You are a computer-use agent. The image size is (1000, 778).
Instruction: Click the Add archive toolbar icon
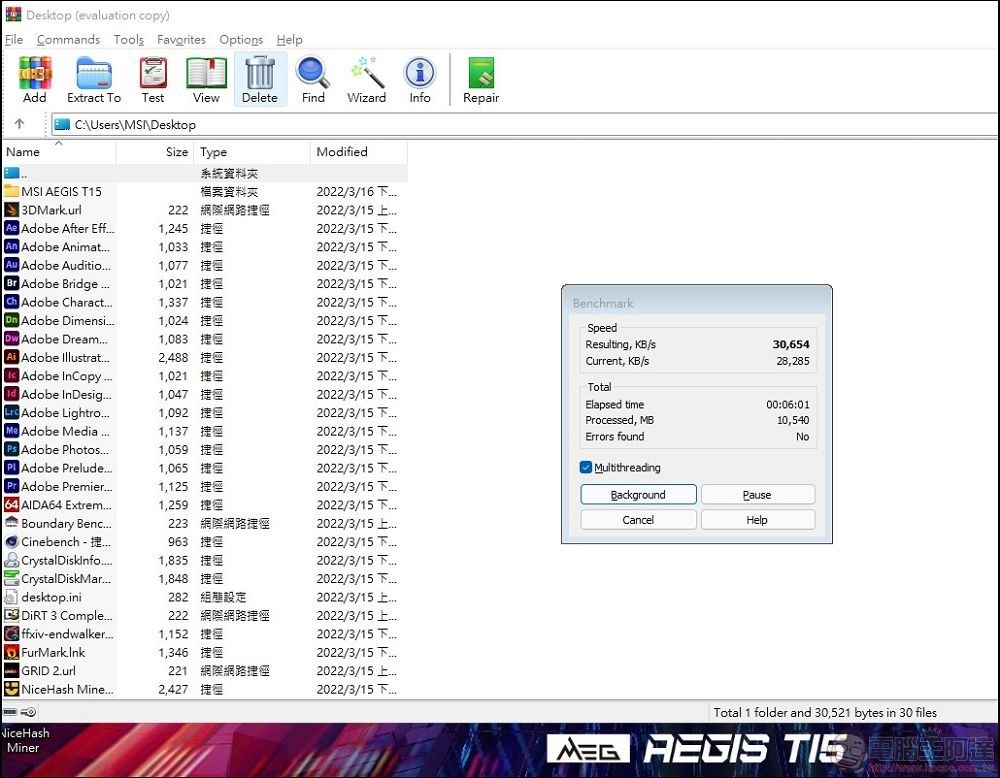pyautogui.click(x=34, y=80)
